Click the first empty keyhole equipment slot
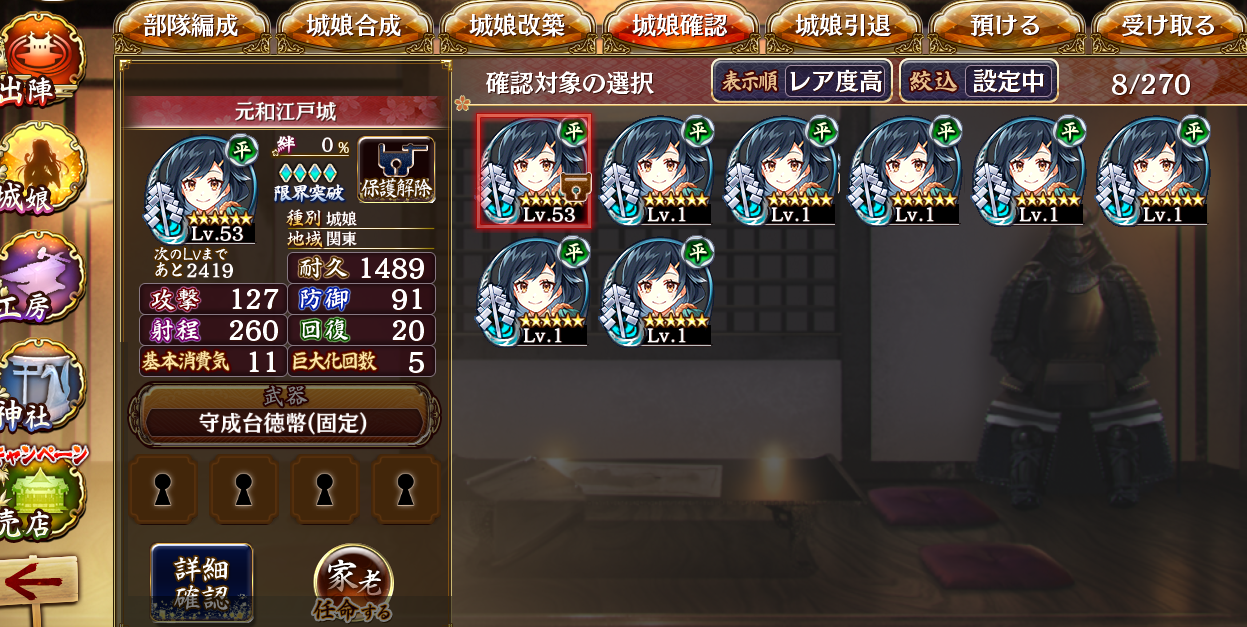Screen dimensions: 1247x627 (162, 489)
